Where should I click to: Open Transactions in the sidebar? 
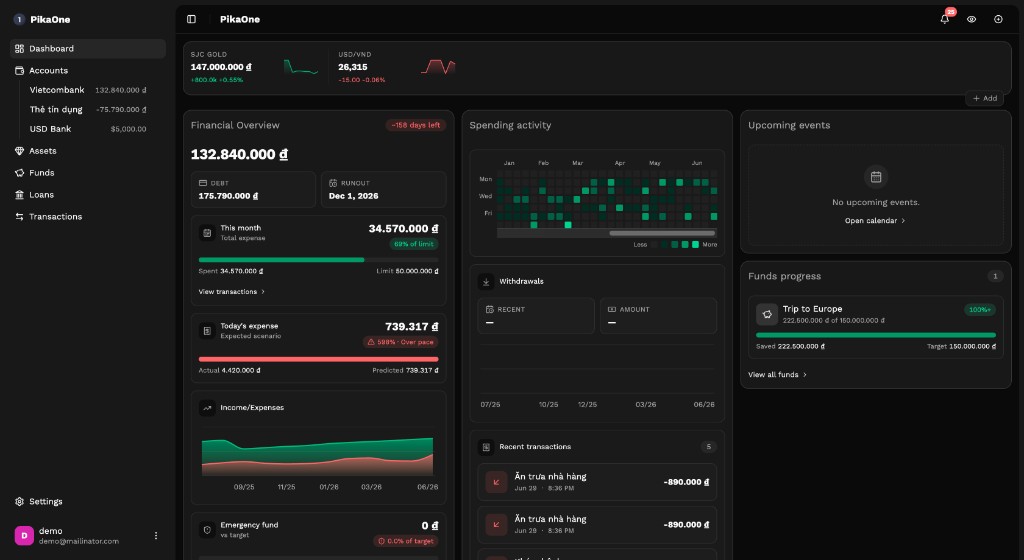tap(88, 217)
